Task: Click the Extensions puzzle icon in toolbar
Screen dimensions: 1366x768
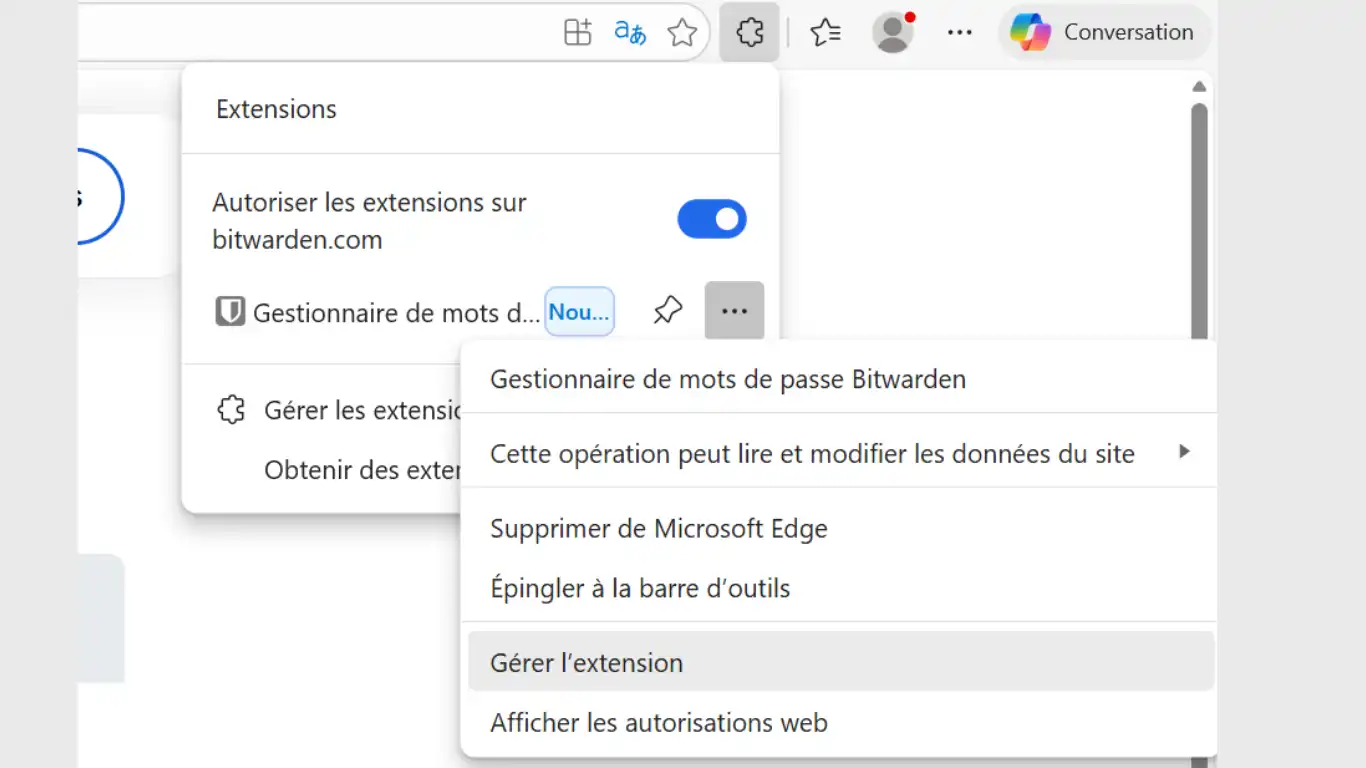Action: tap(749, 33)
